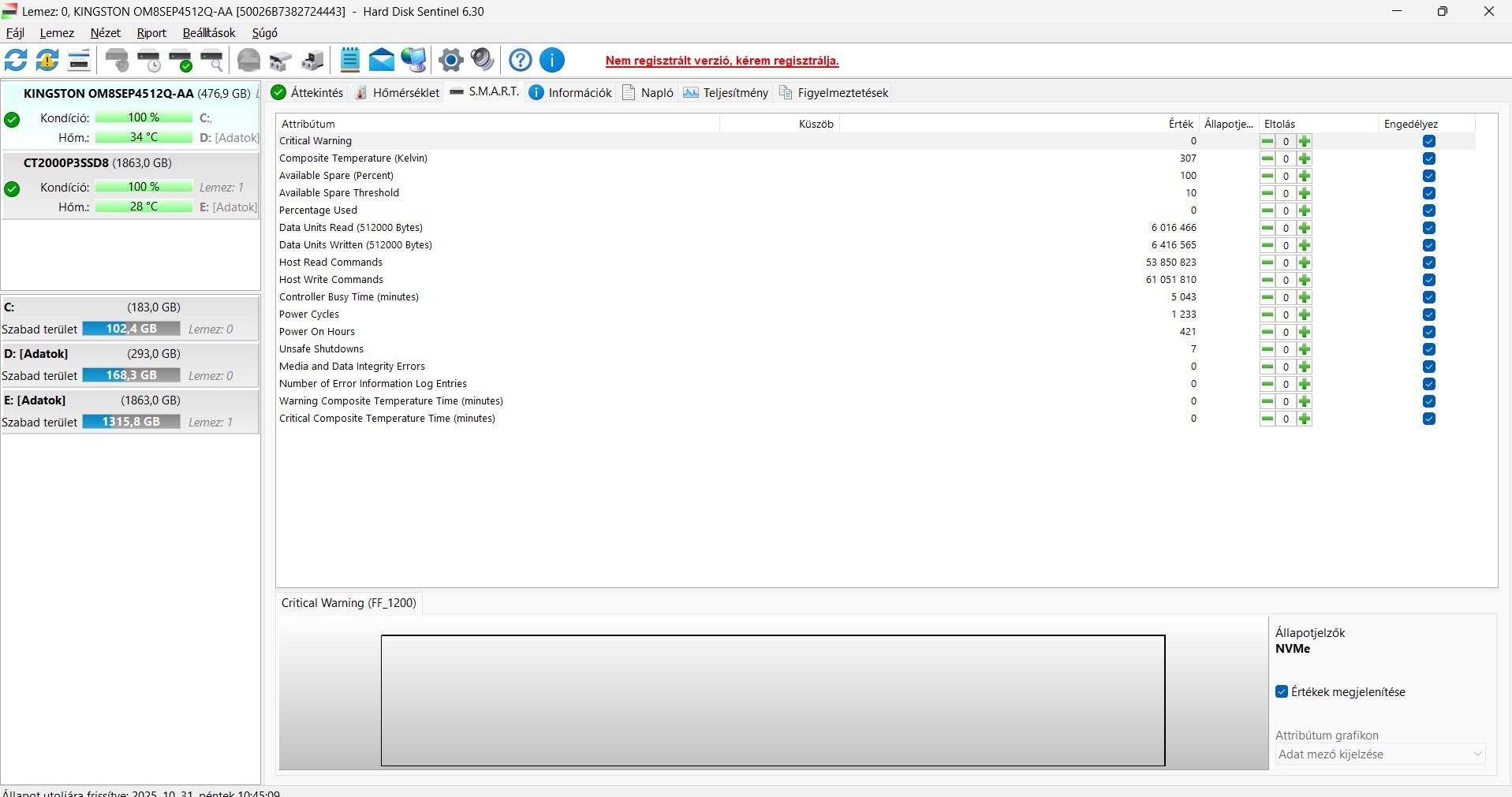Image resolution: width=1512 pixels, height=797 pixels.
Task: Click the refresh icon with warning triangle
Action: tap(47, 60)
